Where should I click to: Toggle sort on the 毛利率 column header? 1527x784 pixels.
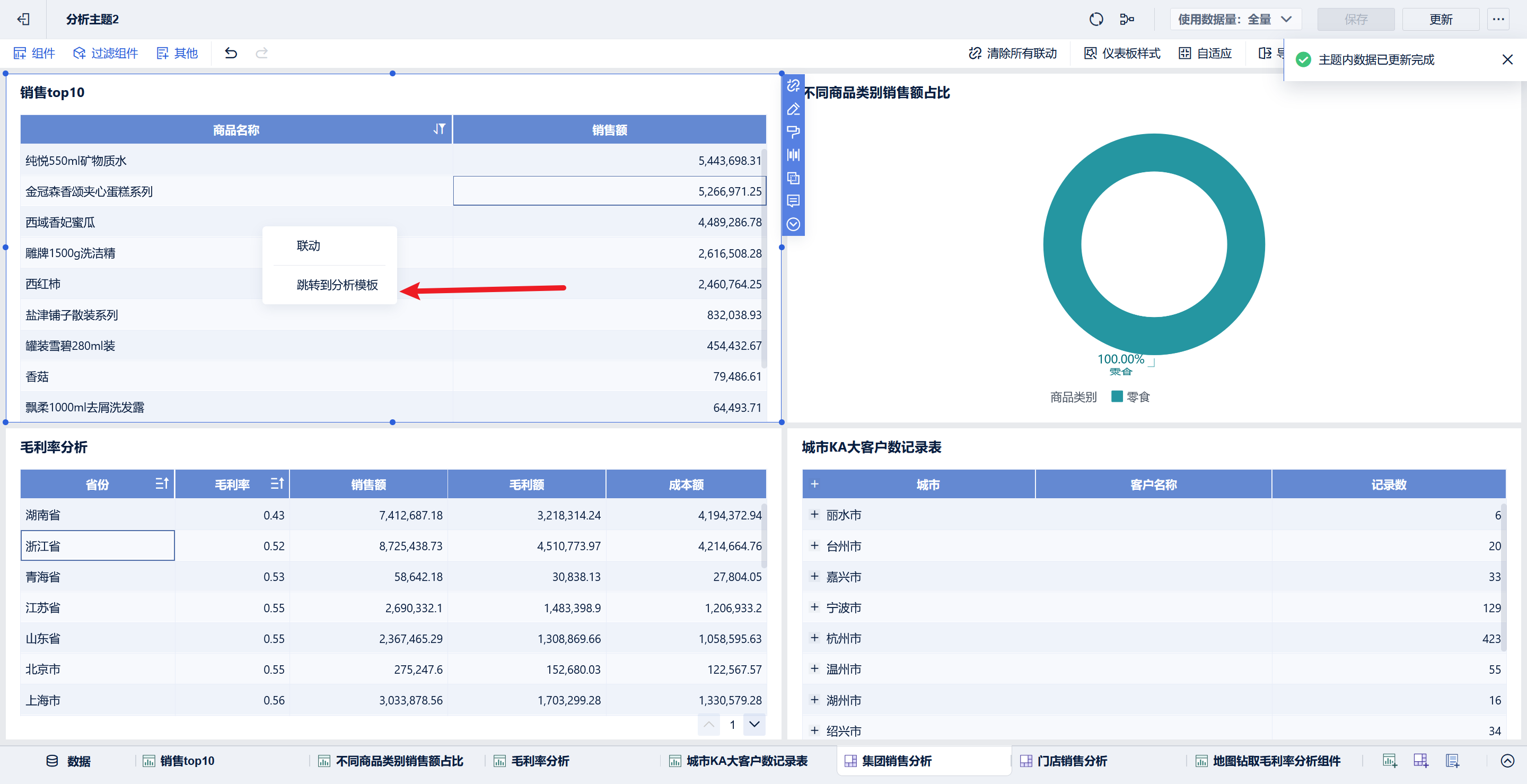(x=277, y=484)
